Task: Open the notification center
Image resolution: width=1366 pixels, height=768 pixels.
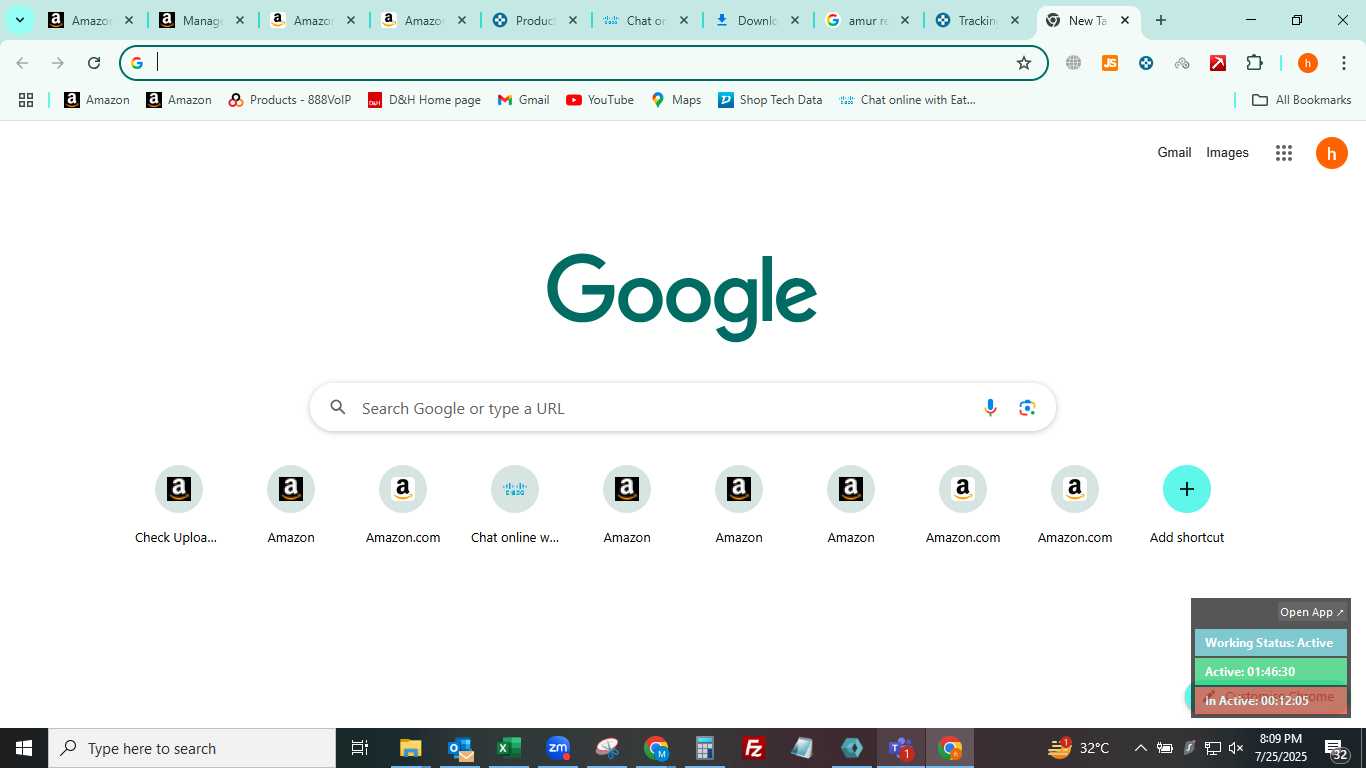Action: (1336, 748)
